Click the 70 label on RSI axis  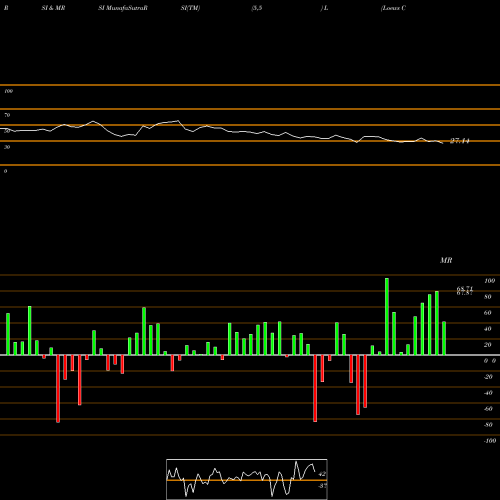[x=7, y=115]
